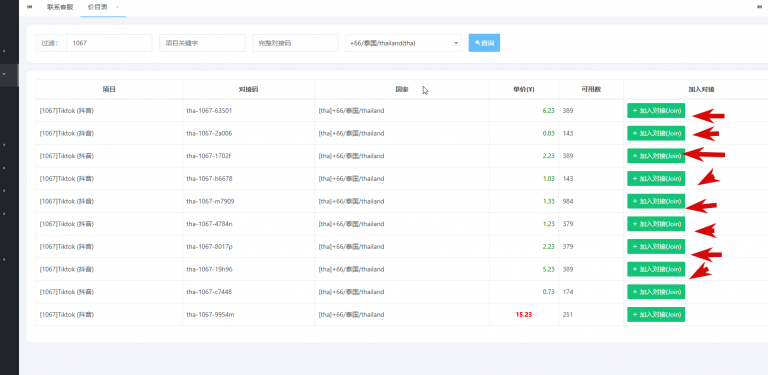Join row tha-1067-c7448 via 加入对接(Join)
This screenshot has width=768, height=375.
click(x=656, y=292)
